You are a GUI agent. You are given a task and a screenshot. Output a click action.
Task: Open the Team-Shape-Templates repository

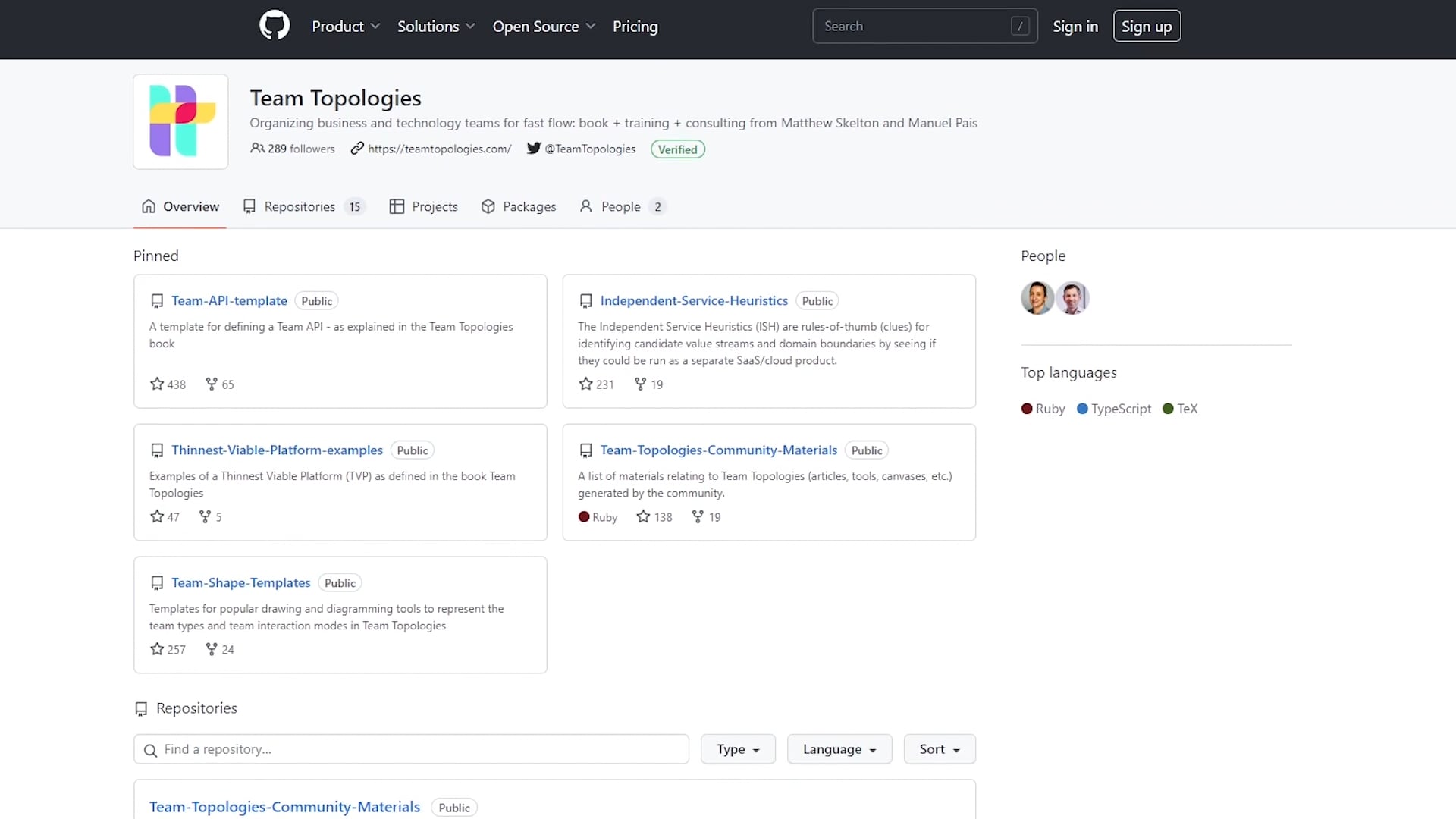241,583
